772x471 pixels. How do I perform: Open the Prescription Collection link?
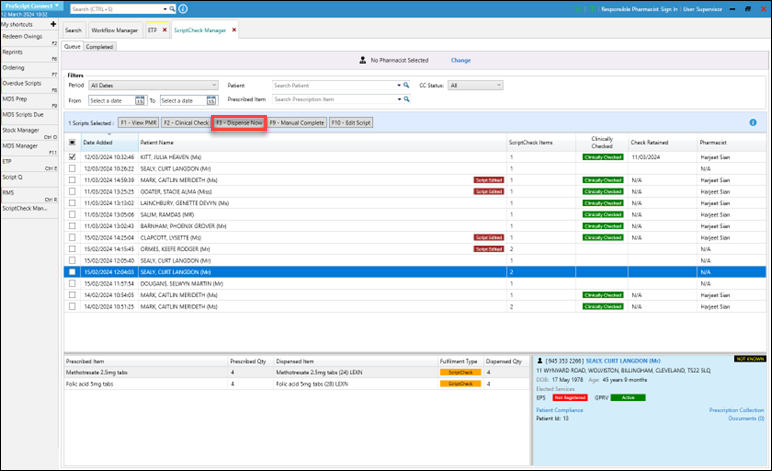click(737, 410)
